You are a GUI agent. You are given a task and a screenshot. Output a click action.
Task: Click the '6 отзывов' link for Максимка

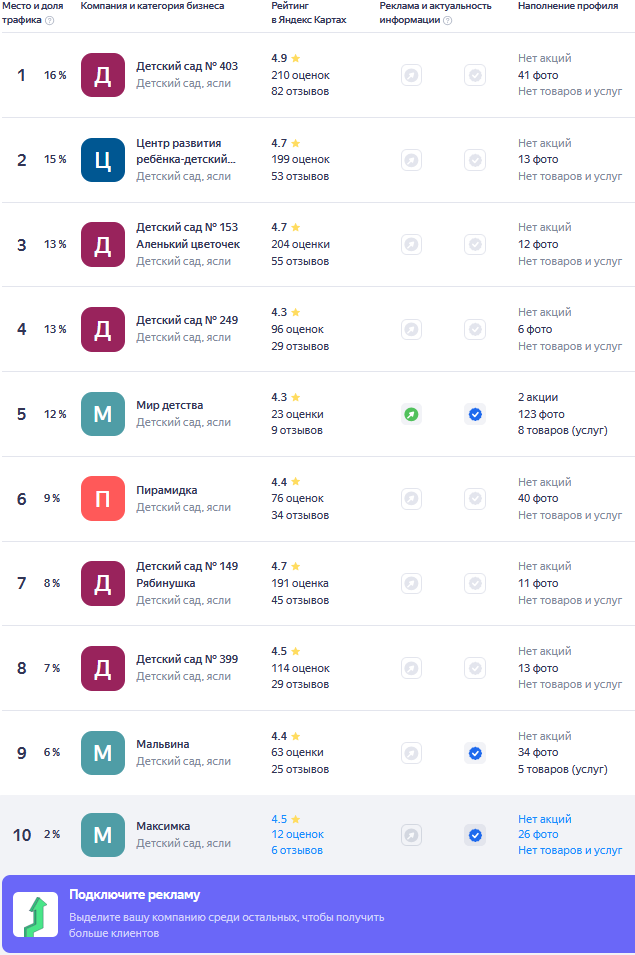coord(297,851)
